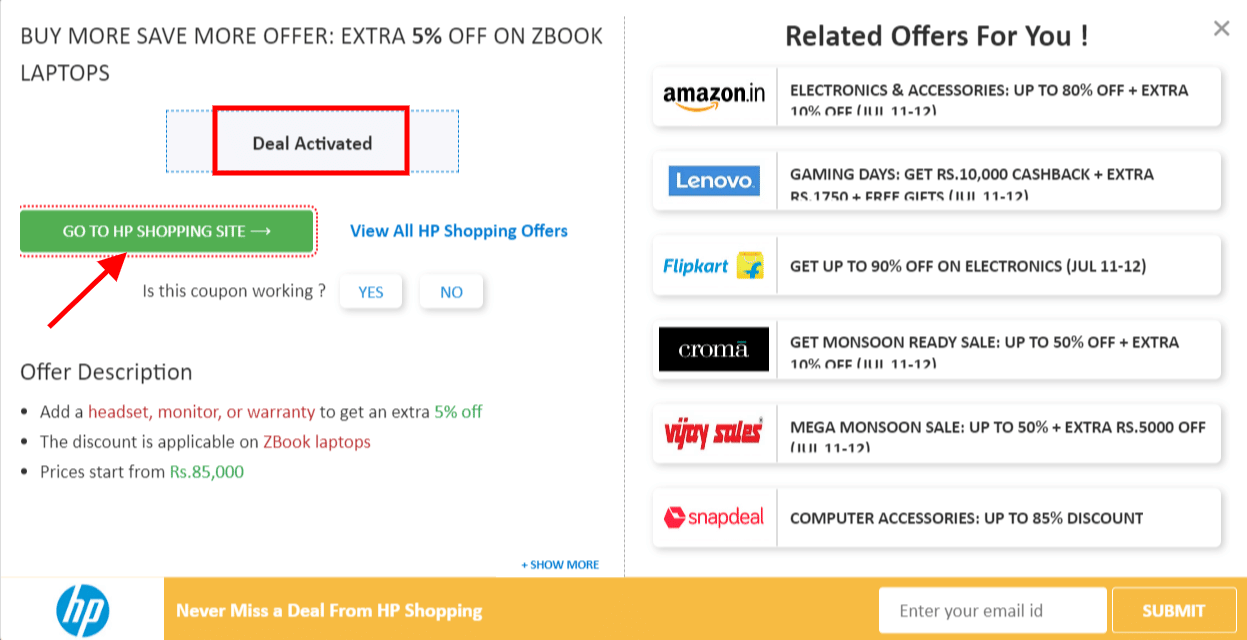Mark coupon as working with YES
1247x640 pixels.
[x=371, y=292]
